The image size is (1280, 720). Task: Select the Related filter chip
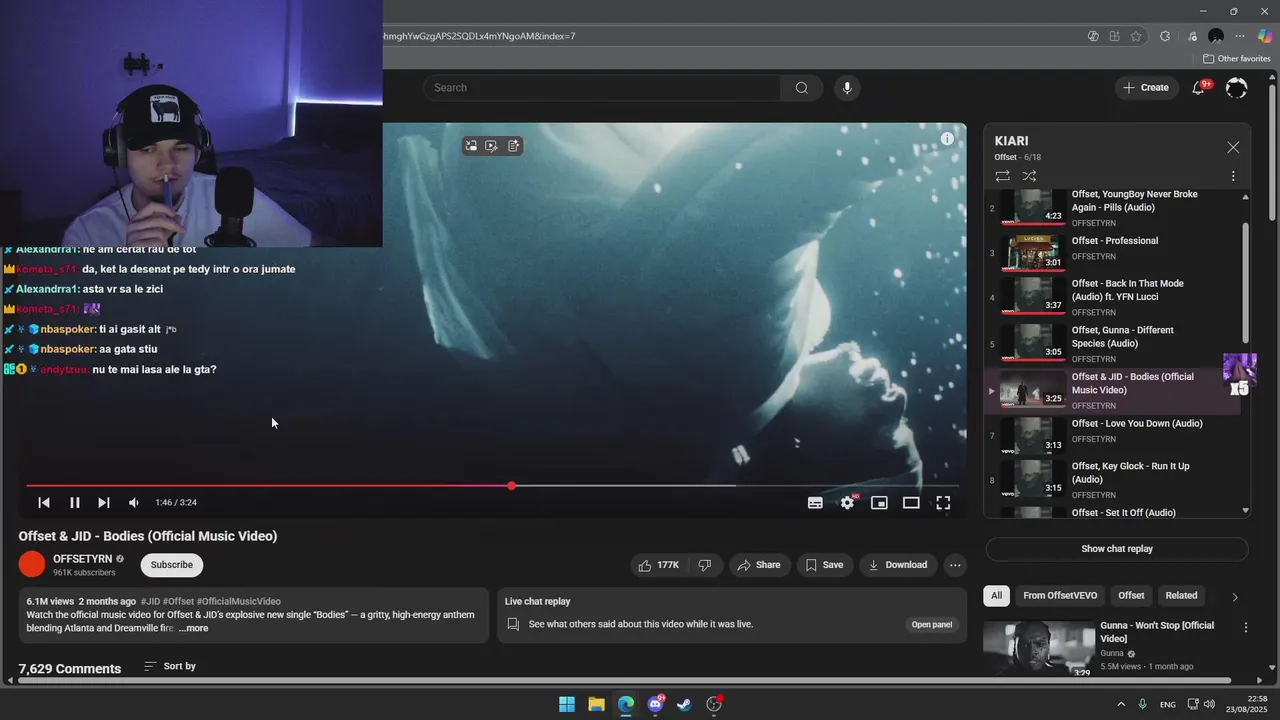tap(1181, 596)
